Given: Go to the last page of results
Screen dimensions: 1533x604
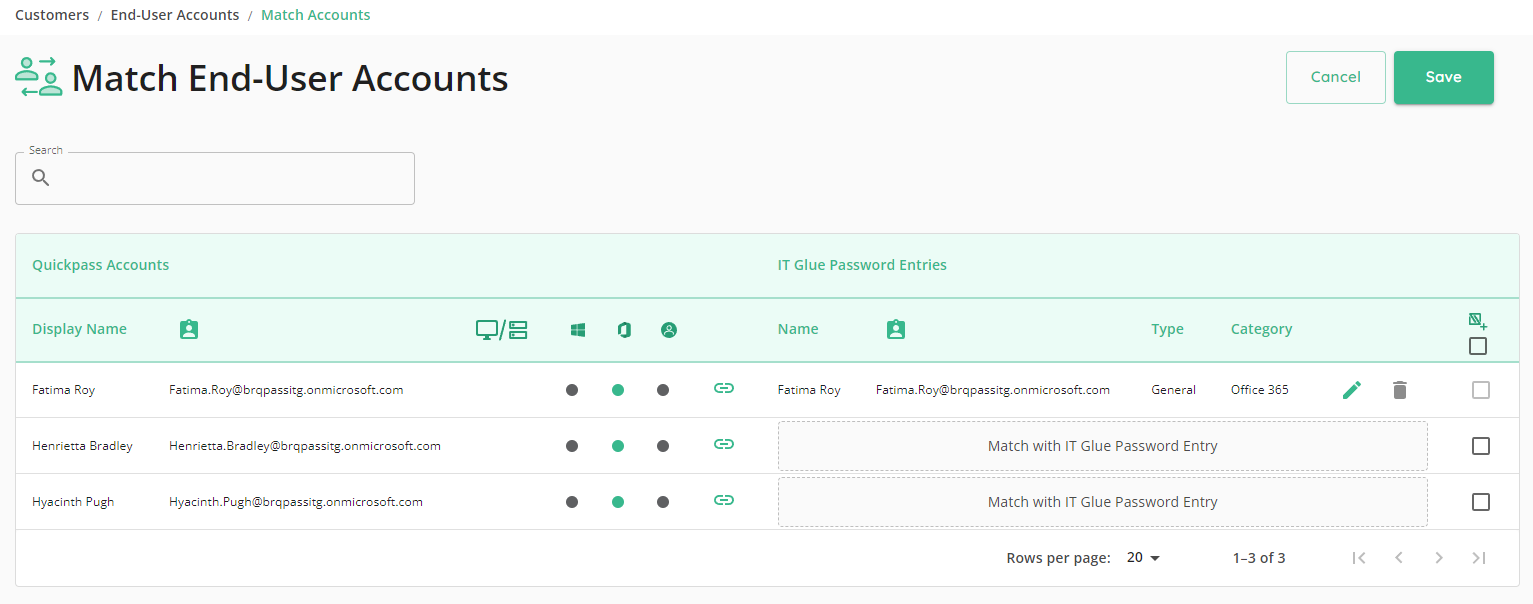Looking at the screenshot, I should pos(1479,558).
